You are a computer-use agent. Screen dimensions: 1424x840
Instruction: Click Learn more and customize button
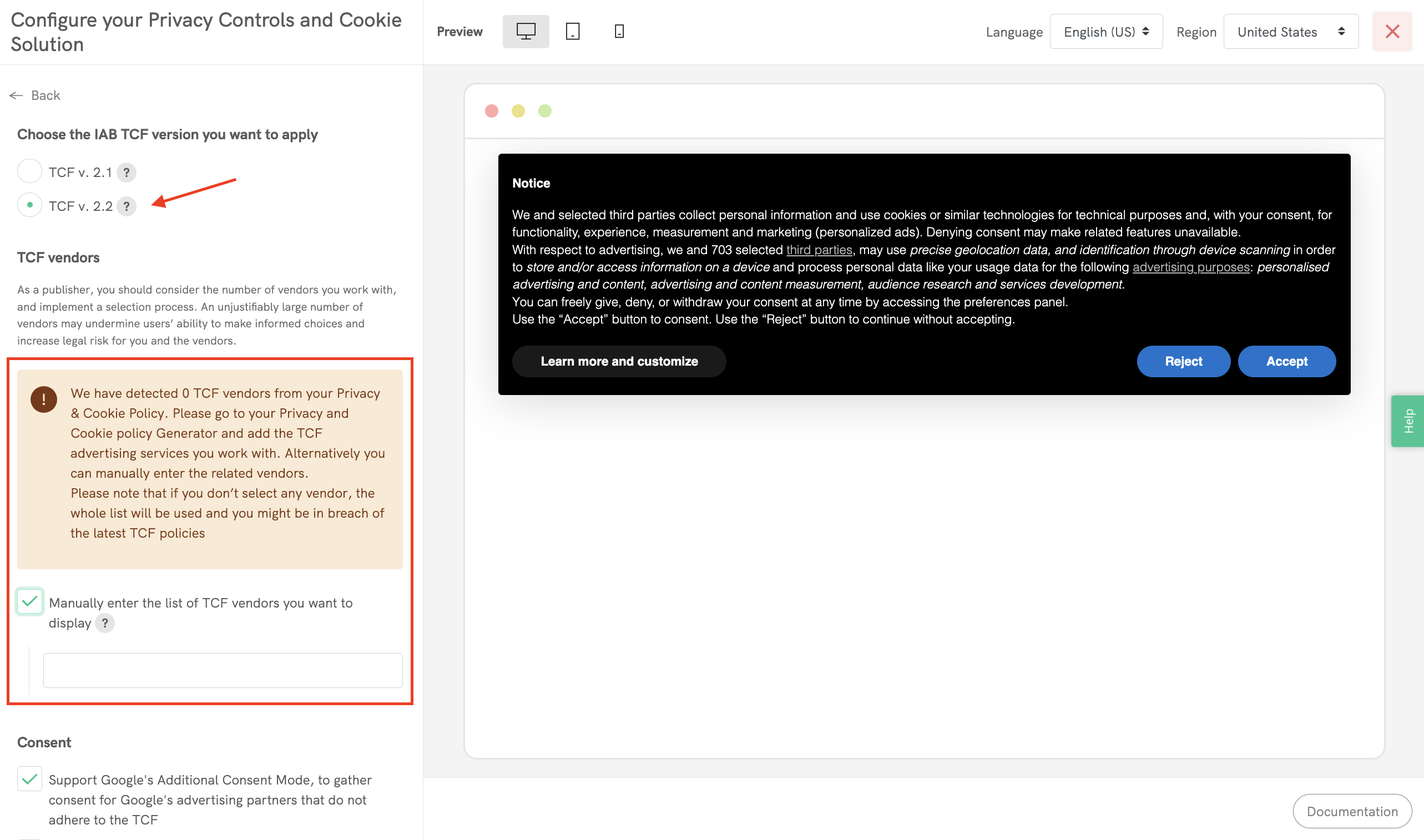619,361
